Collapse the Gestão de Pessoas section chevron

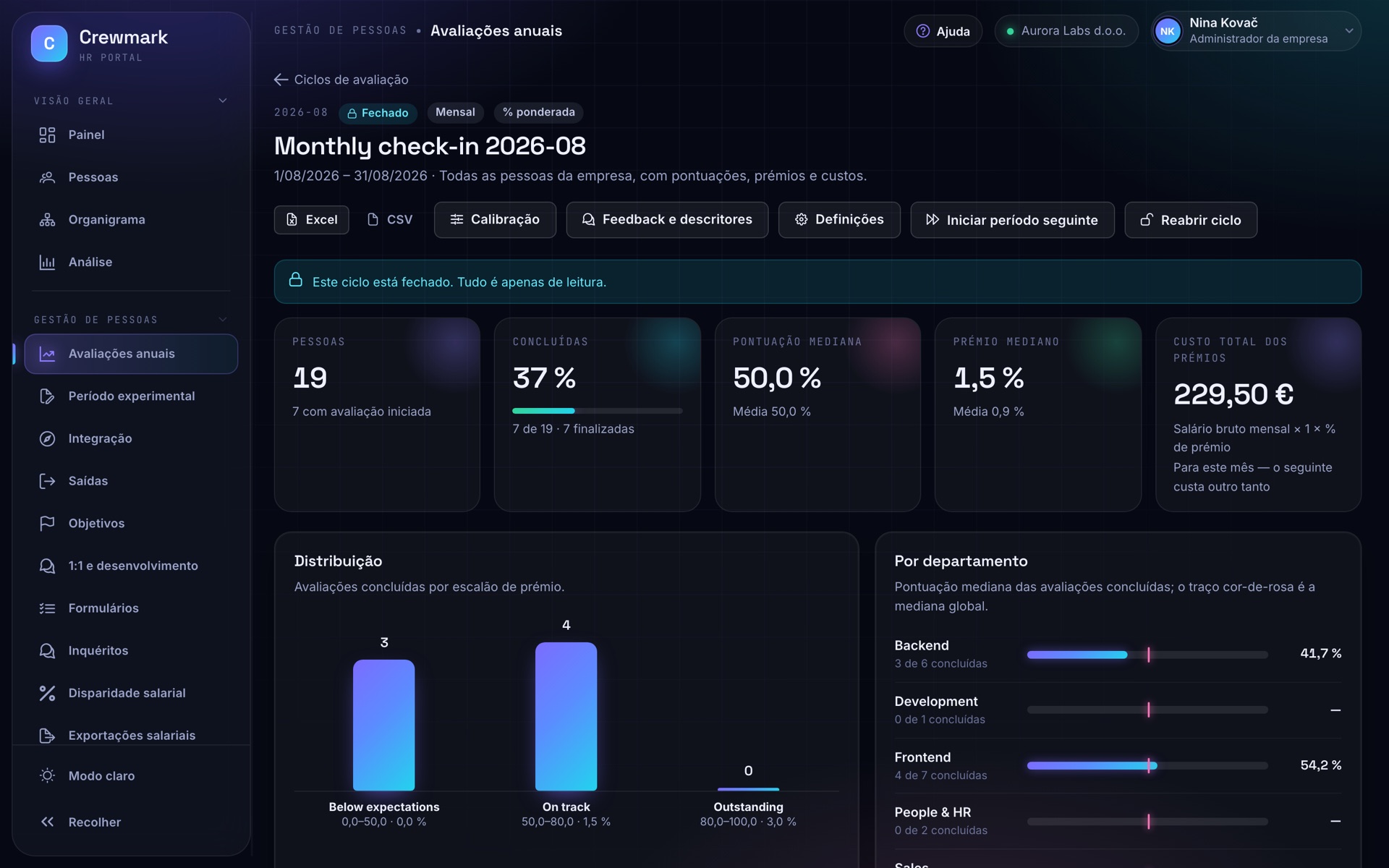tap(223, 319)
